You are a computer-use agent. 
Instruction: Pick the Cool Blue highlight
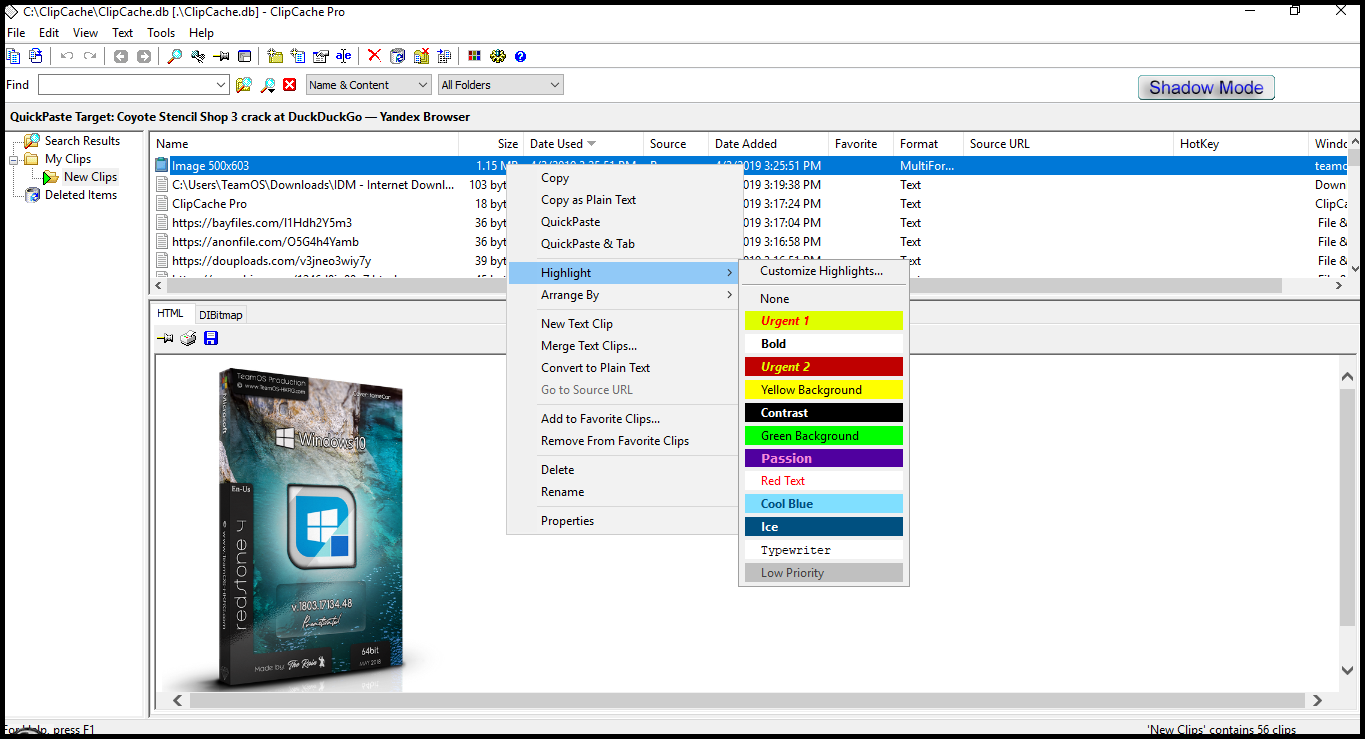(824, 504)
